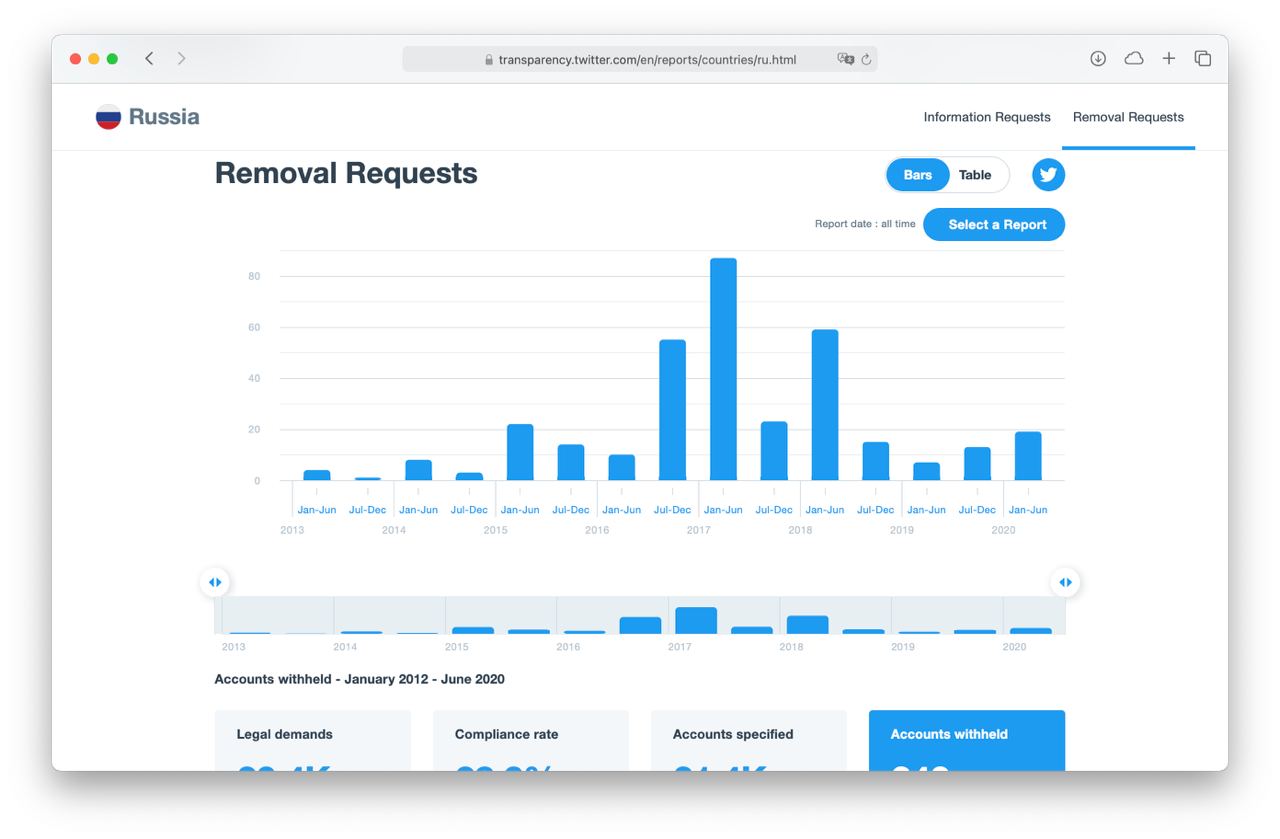Click the Jan-Jun 2020 bar
The image size is (1280, 839).
coord(1028,456)
